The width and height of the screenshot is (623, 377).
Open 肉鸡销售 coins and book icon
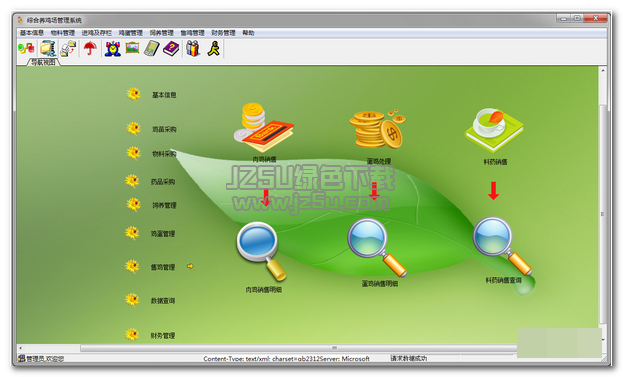(264, 128)
